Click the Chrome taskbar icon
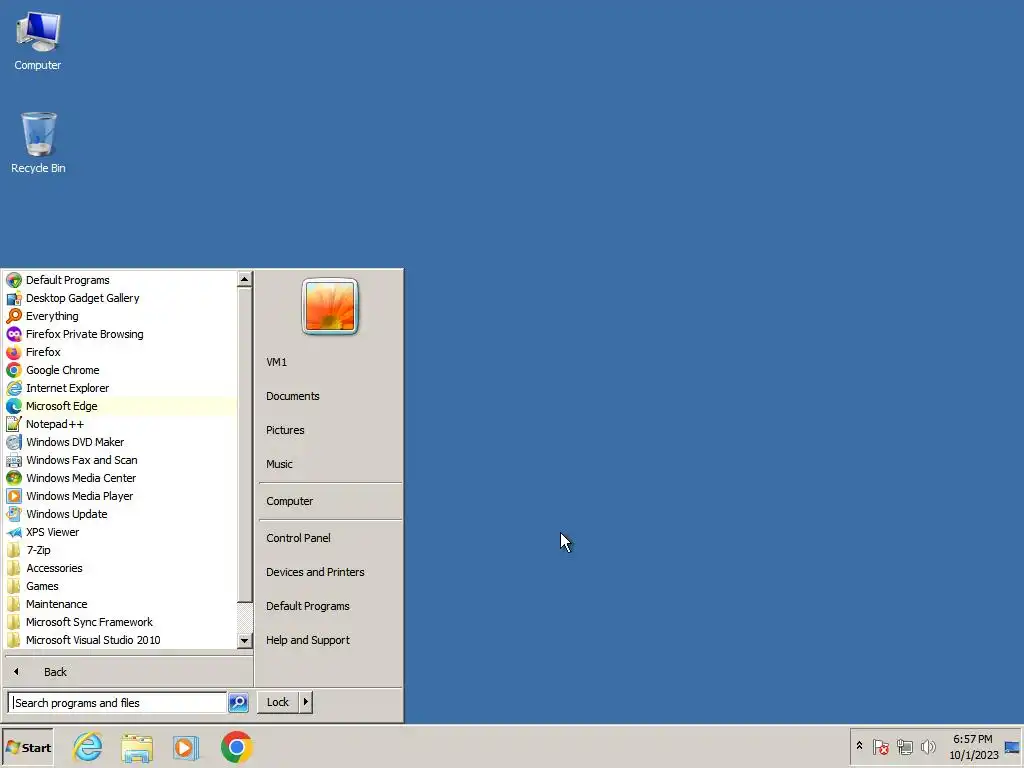The image size is (1024, 768). 236,747
